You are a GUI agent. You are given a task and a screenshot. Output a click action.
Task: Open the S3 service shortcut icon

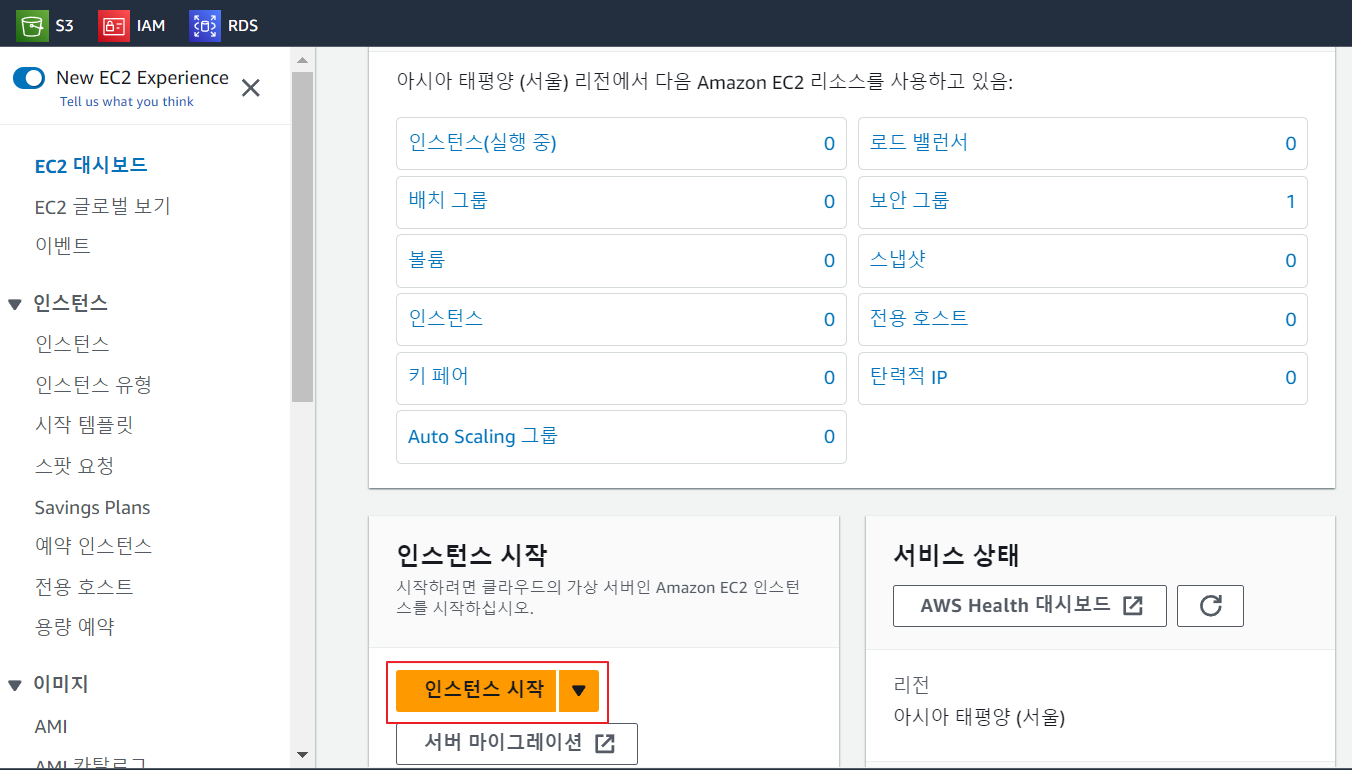(x=32, y=25)
